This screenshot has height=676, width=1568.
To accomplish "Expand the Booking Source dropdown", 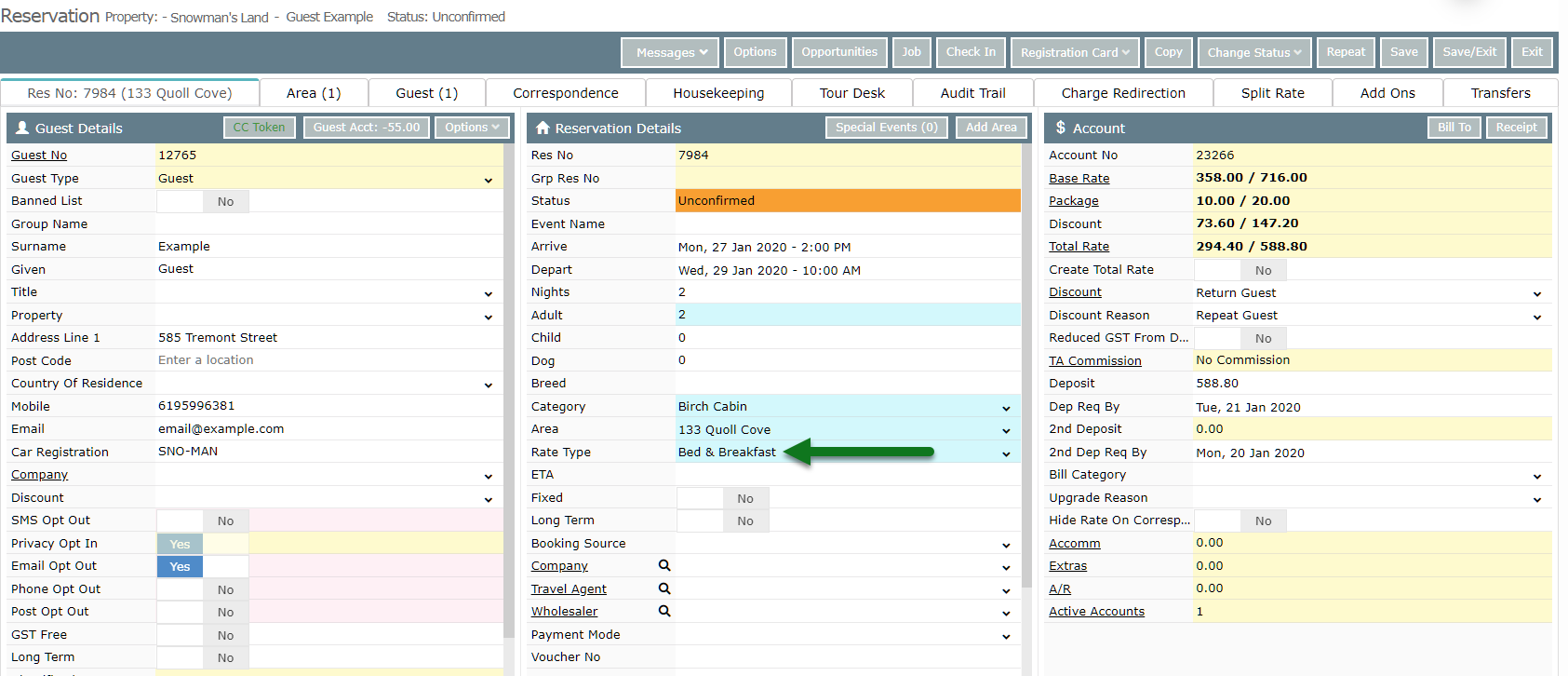I will 1006,545.
